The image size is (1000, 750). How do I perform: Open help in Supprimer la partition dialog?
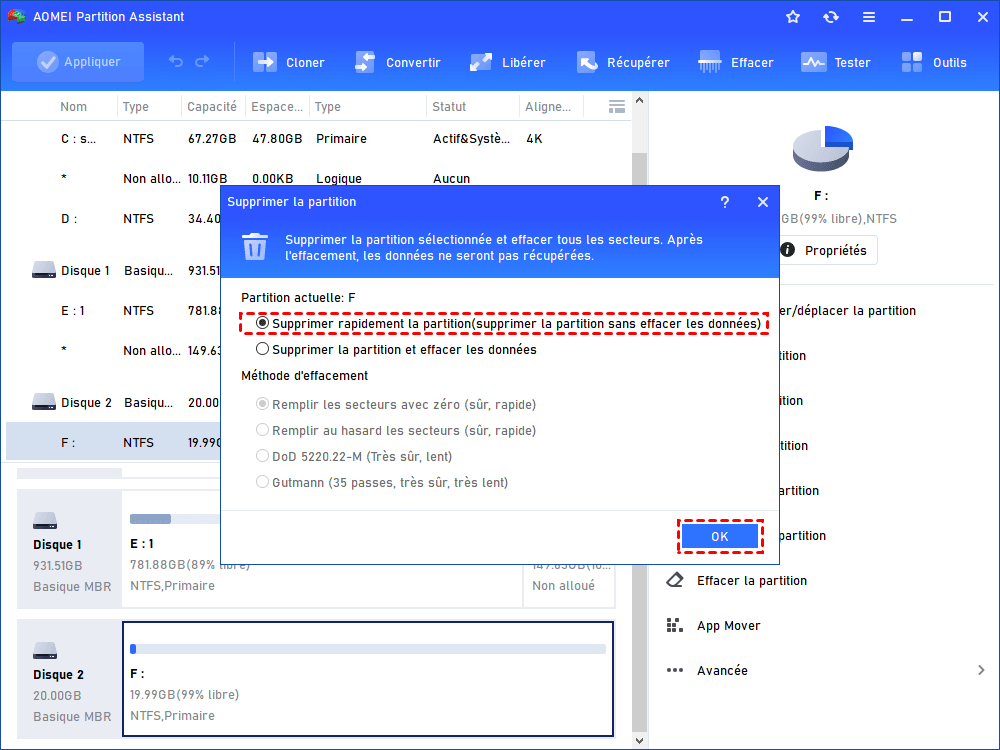[x=724, y=202]
